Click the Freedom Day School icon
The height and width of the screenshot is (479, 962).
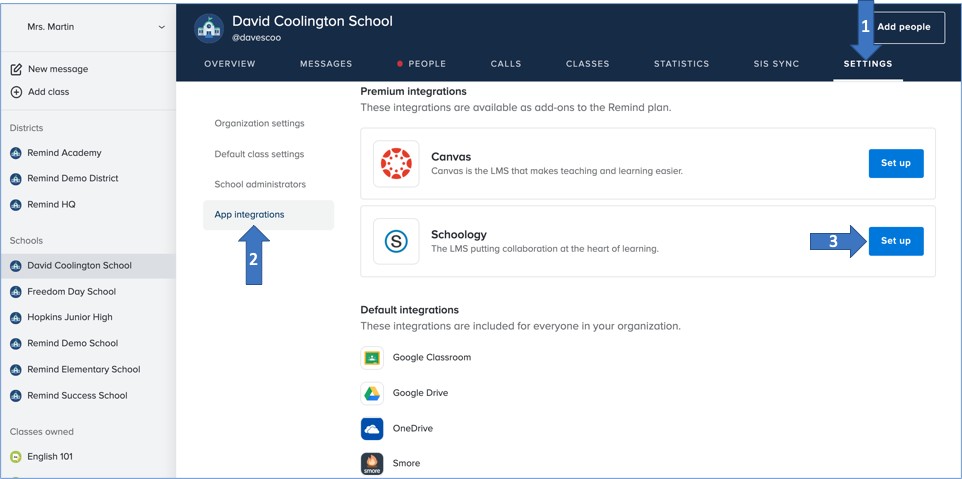16,292
